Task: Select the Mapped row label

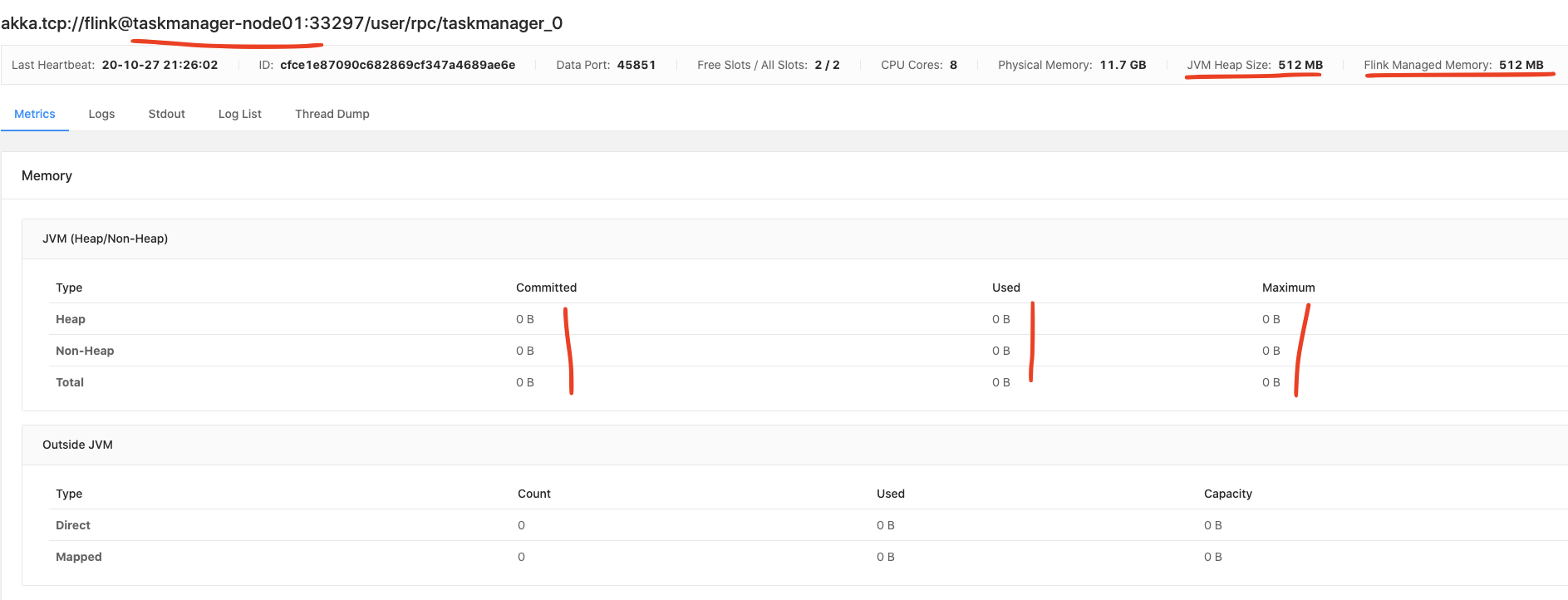Action: click(79, 557)
